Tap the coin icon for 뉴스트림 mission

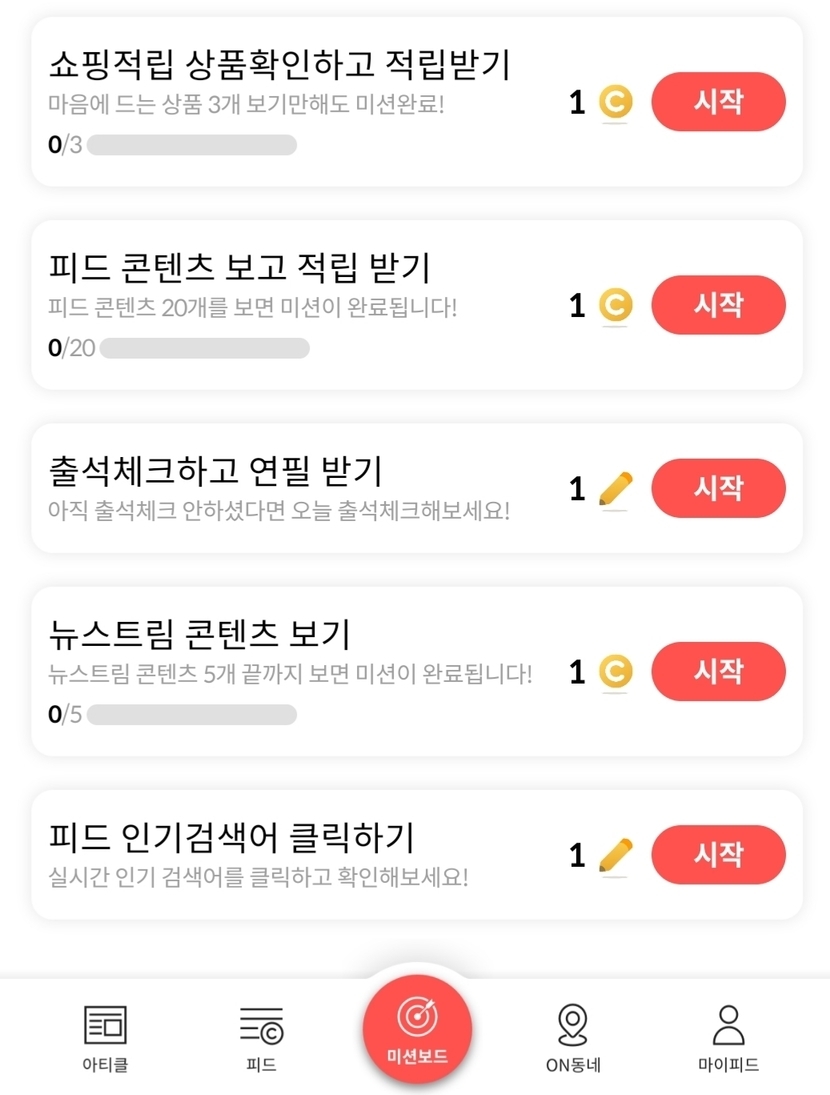615,672
